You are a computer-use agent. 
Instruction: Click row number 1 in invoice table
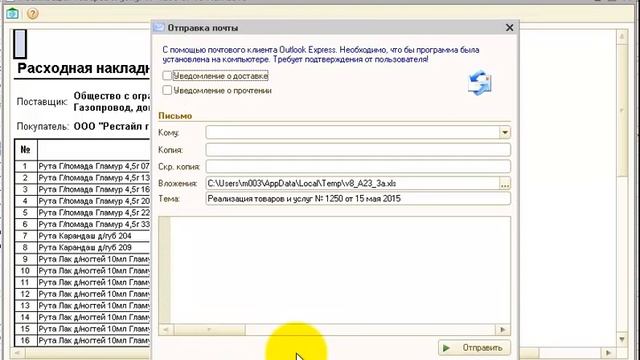point(25,166)
